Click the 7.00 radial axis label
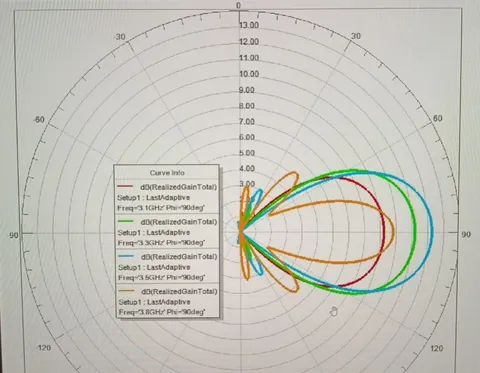480x373 pixels. pyautogui.click(x=247, y=121)
